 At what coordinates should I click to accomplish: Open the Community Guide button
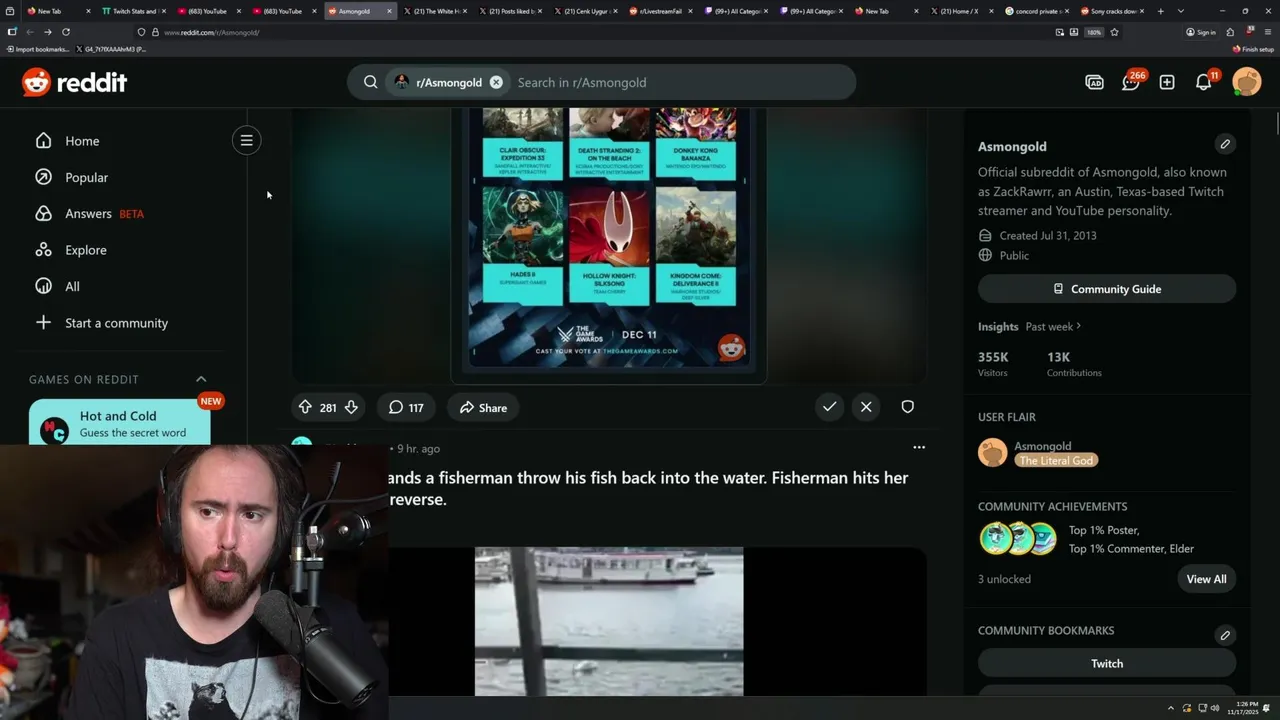click(x=1107, y=289)
